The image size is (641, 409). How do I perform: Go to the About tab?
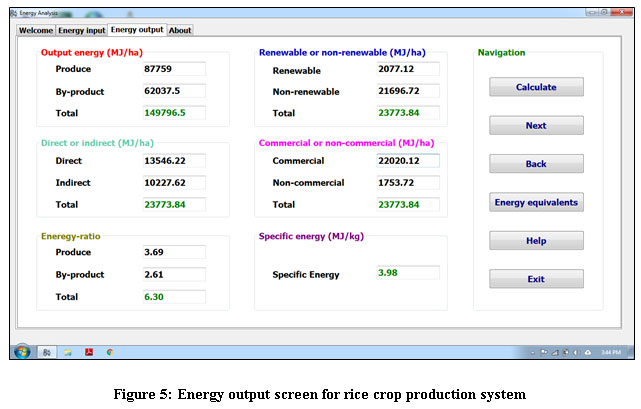coord(180,30)
